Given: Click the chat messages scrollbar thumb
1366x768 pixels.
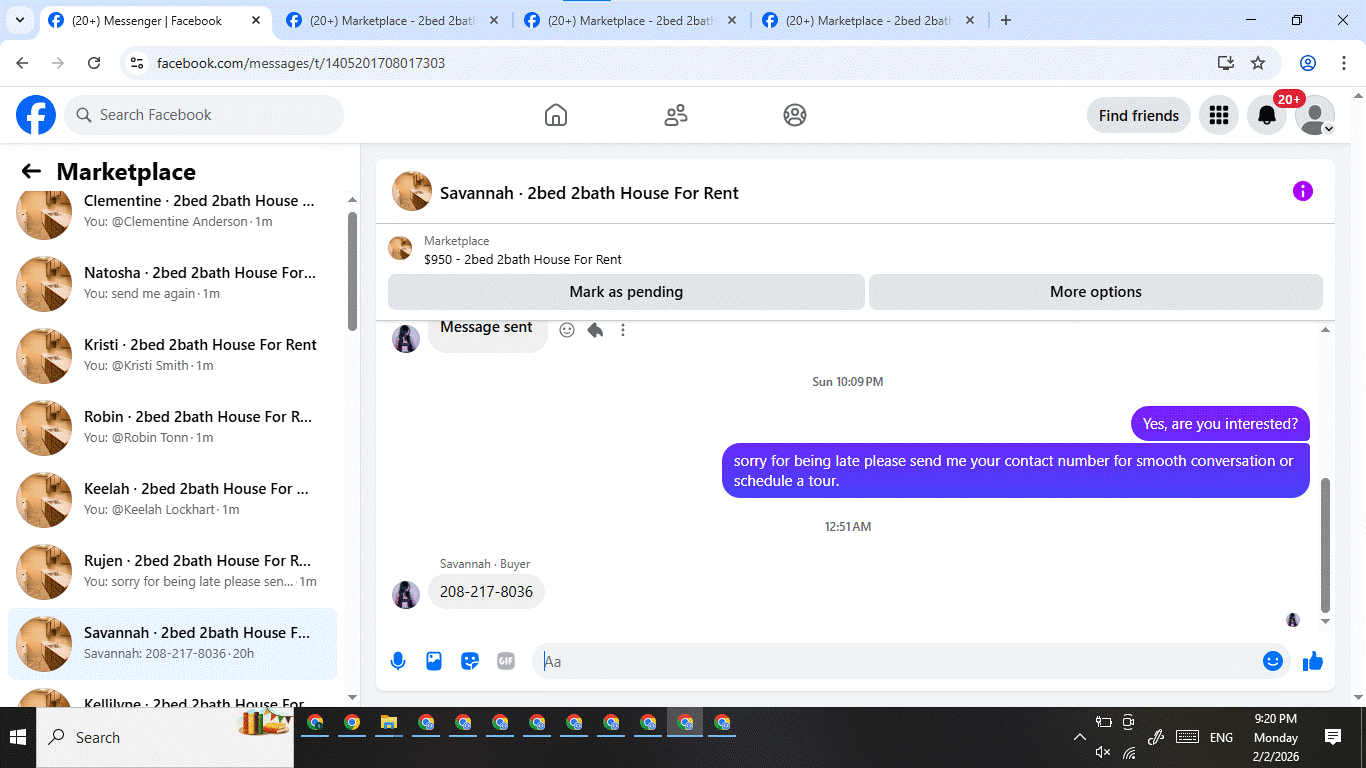Looking at the screenshot, I should click(1326, 545).
